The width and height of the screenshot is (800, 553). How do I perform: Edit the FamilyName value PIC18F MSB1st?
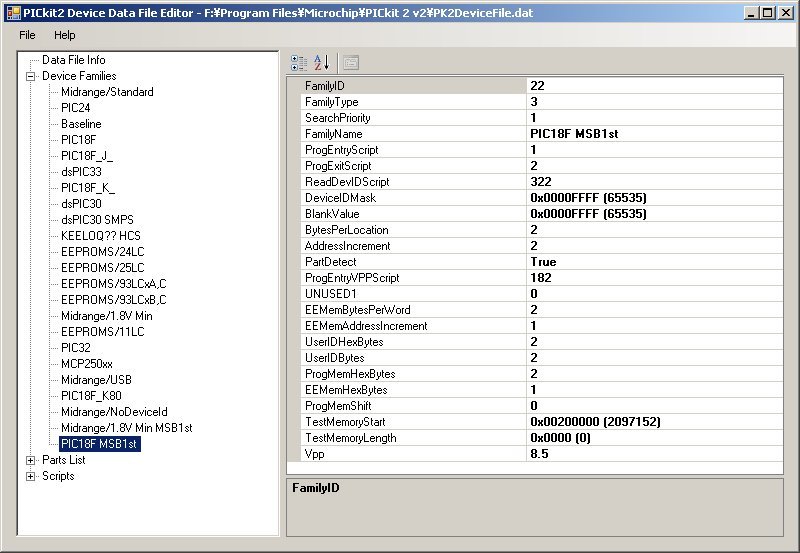pyautogui.click(x=655, y=134)
